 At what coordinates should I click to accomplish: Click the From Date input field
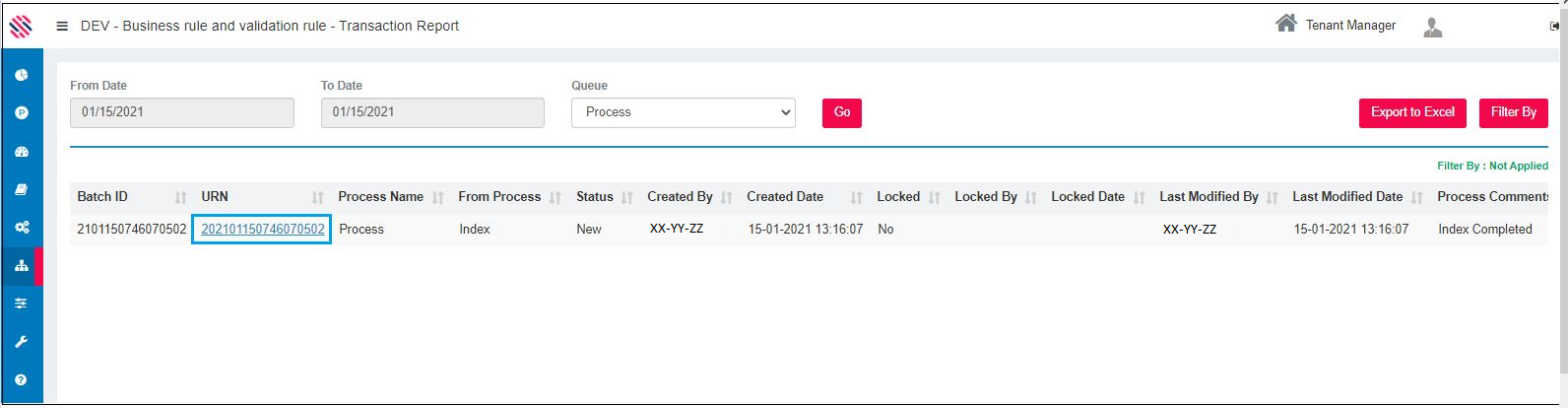tap(181, 112)
